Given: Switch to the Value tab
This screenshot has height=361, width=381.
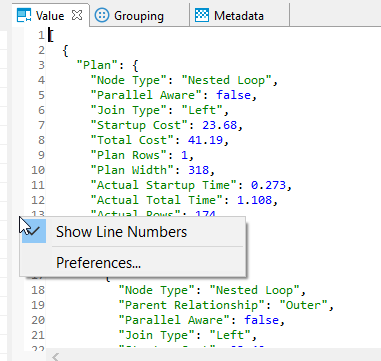Looking at the screenshot, I should pyautogui.click(x=50, y=16).
